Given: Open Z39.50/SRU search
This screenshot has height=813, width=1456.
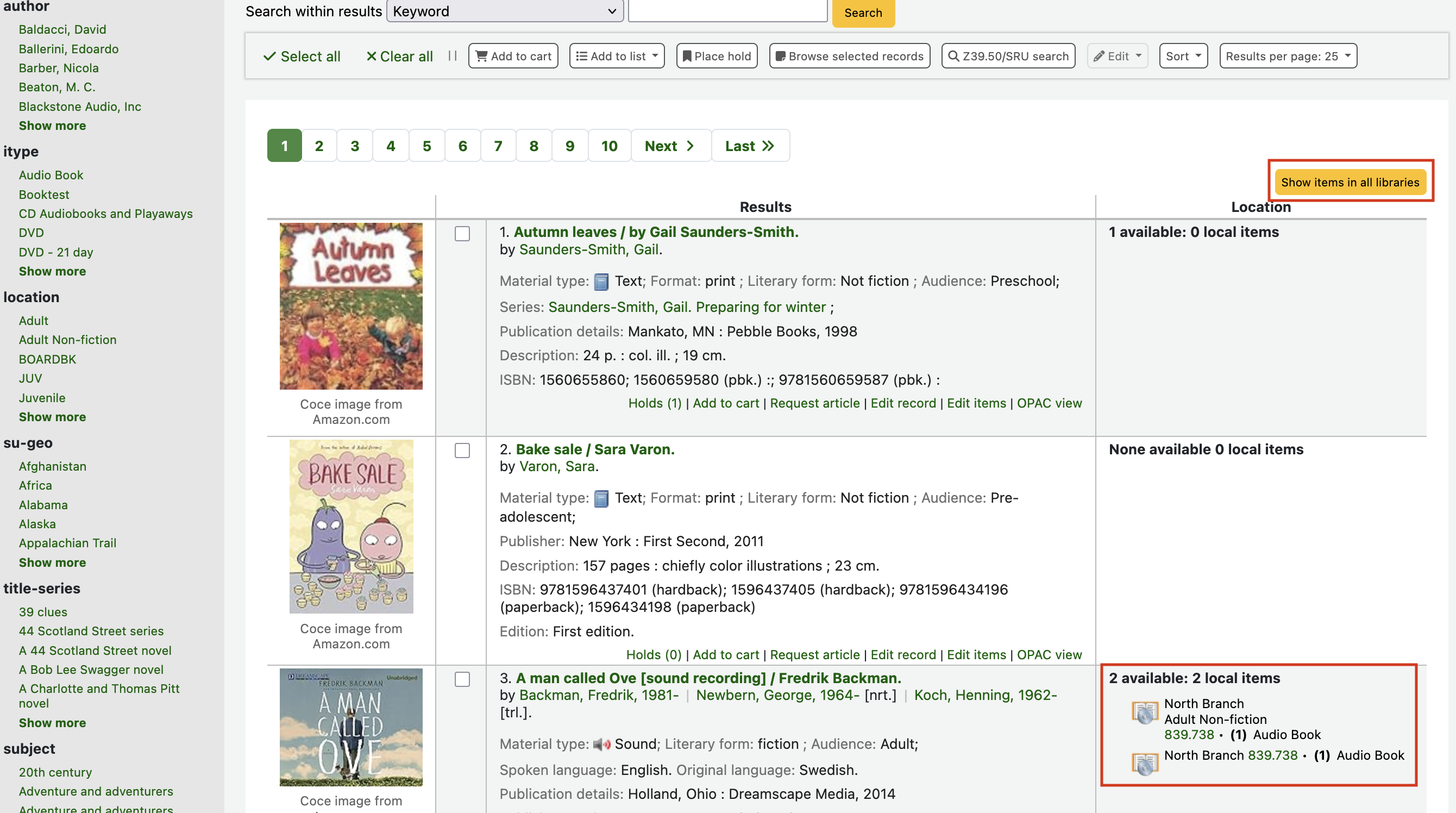Looking at the screenshot, I should coord(1008,56).
